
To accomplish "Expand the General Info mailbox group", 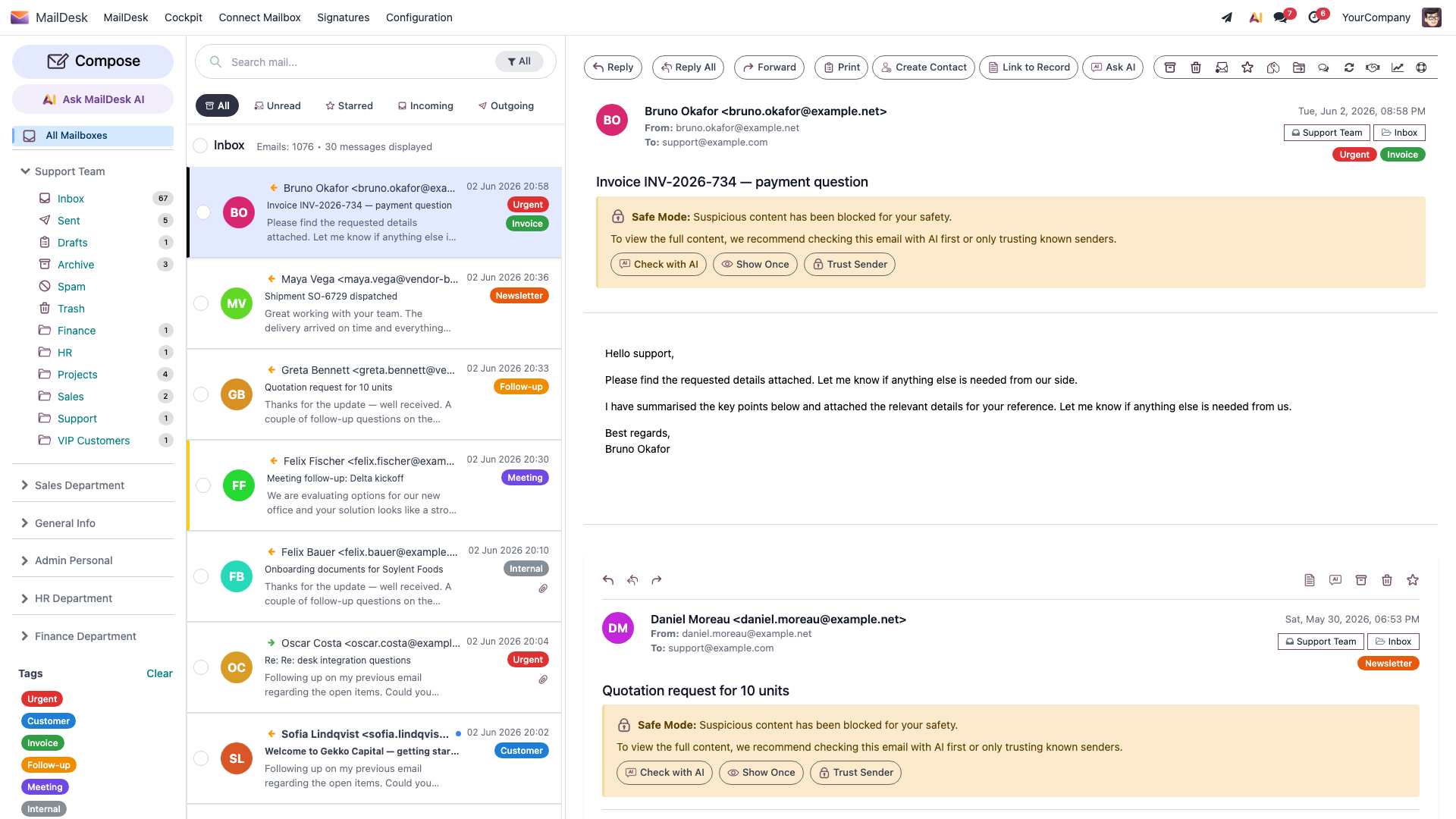I will coord(58,523).
